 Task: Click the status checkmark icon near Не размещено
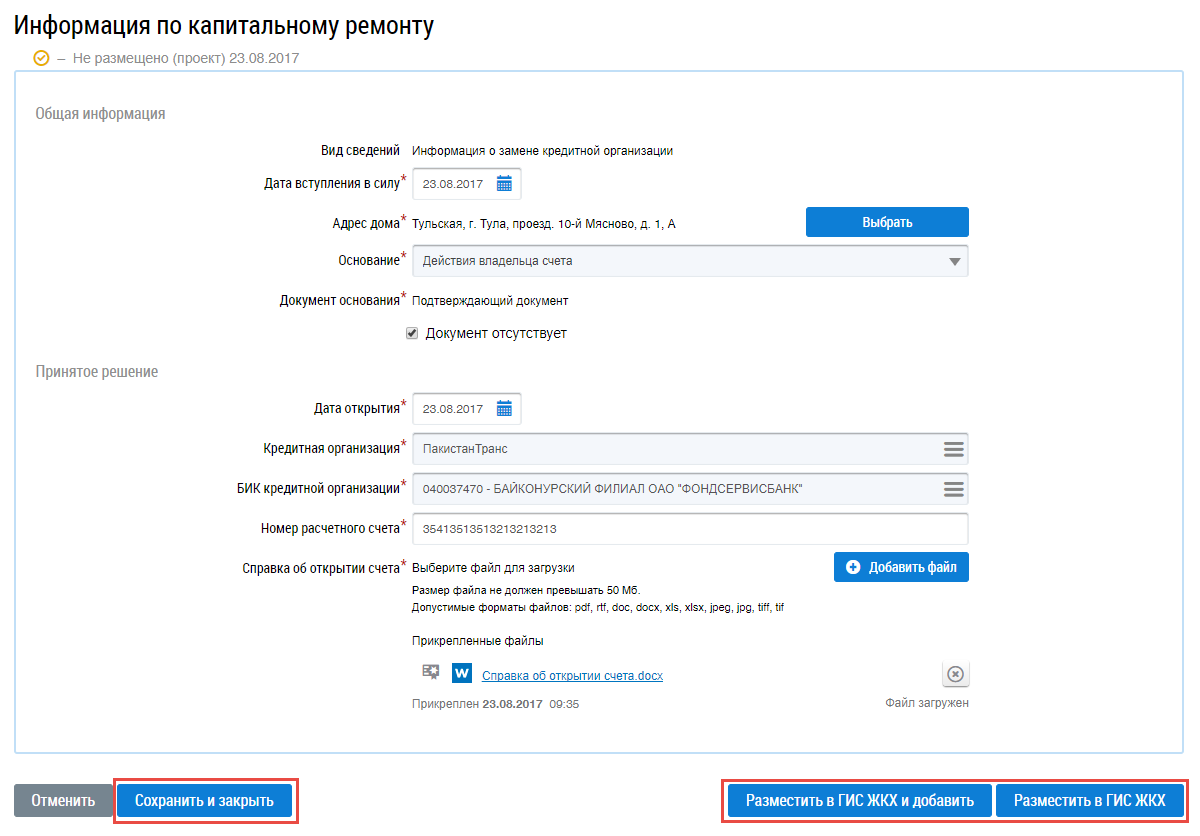(x=41, y=58)
